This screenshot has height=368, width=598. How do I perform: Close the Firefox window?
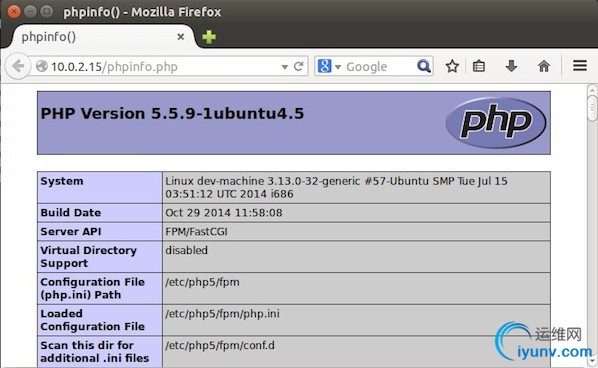click(x=14, y=11)
